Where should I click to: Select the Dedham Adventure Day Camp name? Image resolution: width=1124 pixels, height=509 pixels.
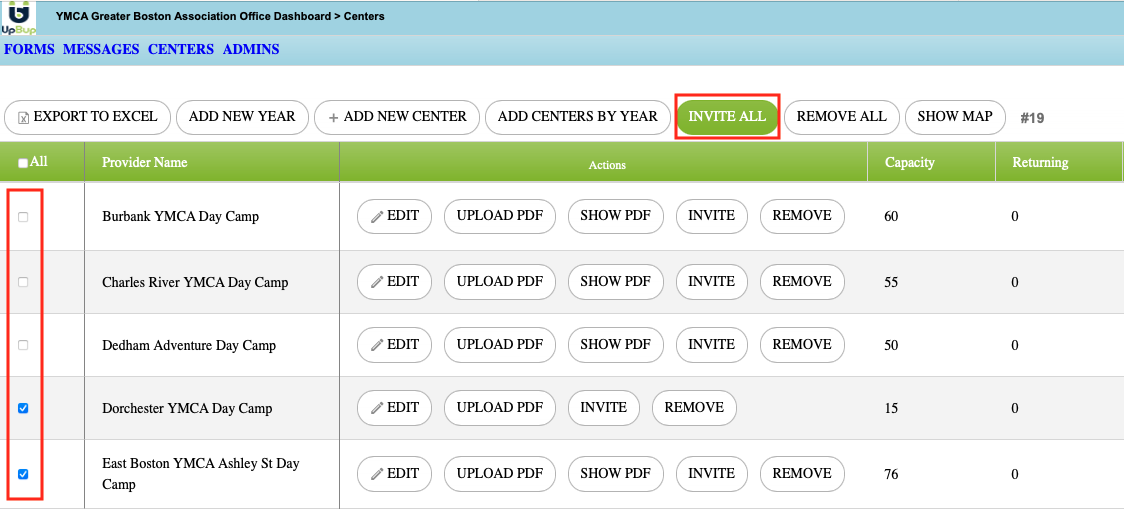[189, 346]
